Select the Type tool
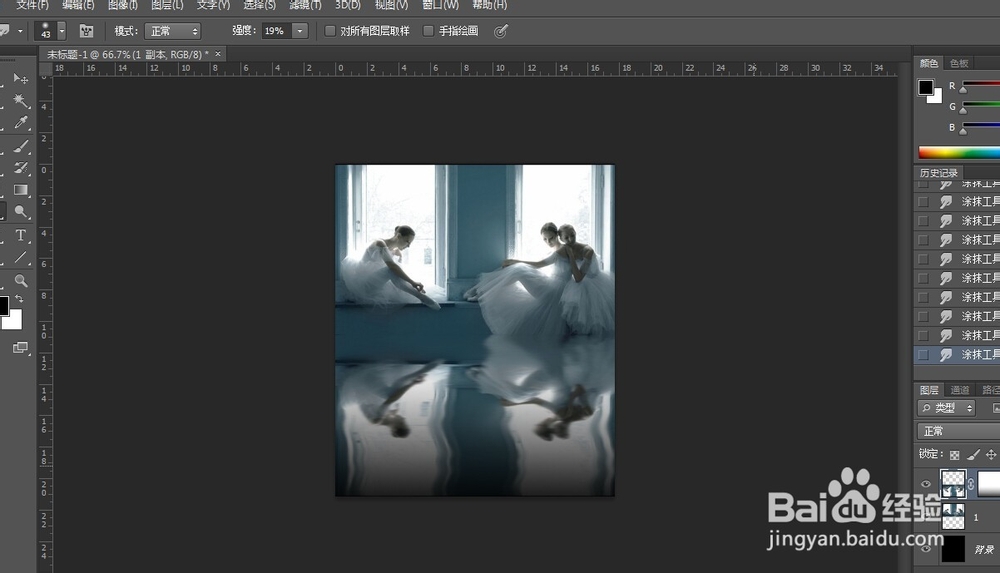The width and height of the screenshot is (1000, 573). click(21, 235)
